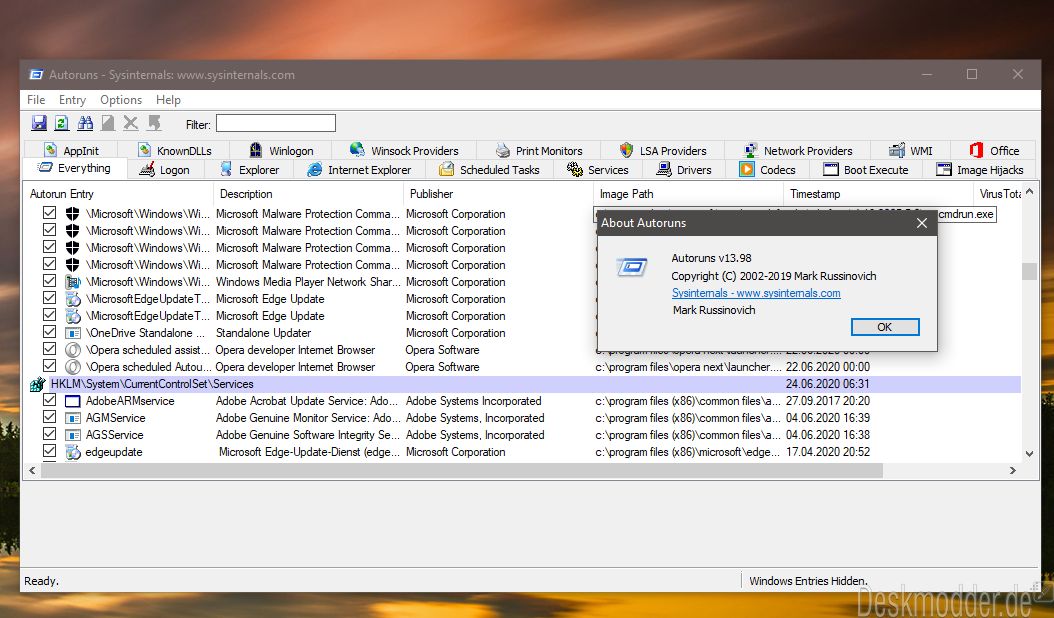This screenshot has height=618, width=1054.
Task: Open the Winsock Providers tab
Action: [x=404, y=151]
